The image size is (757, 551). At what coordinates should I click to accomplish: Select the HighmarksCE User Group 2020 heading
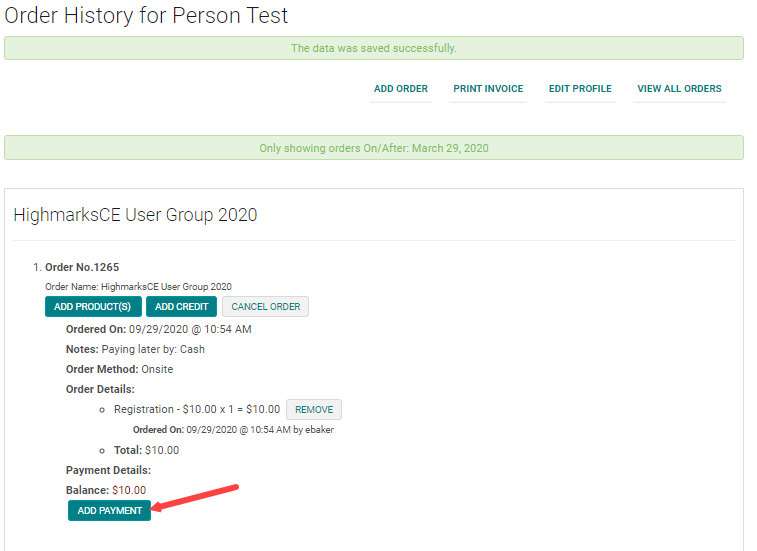click(x=135, y=215)
